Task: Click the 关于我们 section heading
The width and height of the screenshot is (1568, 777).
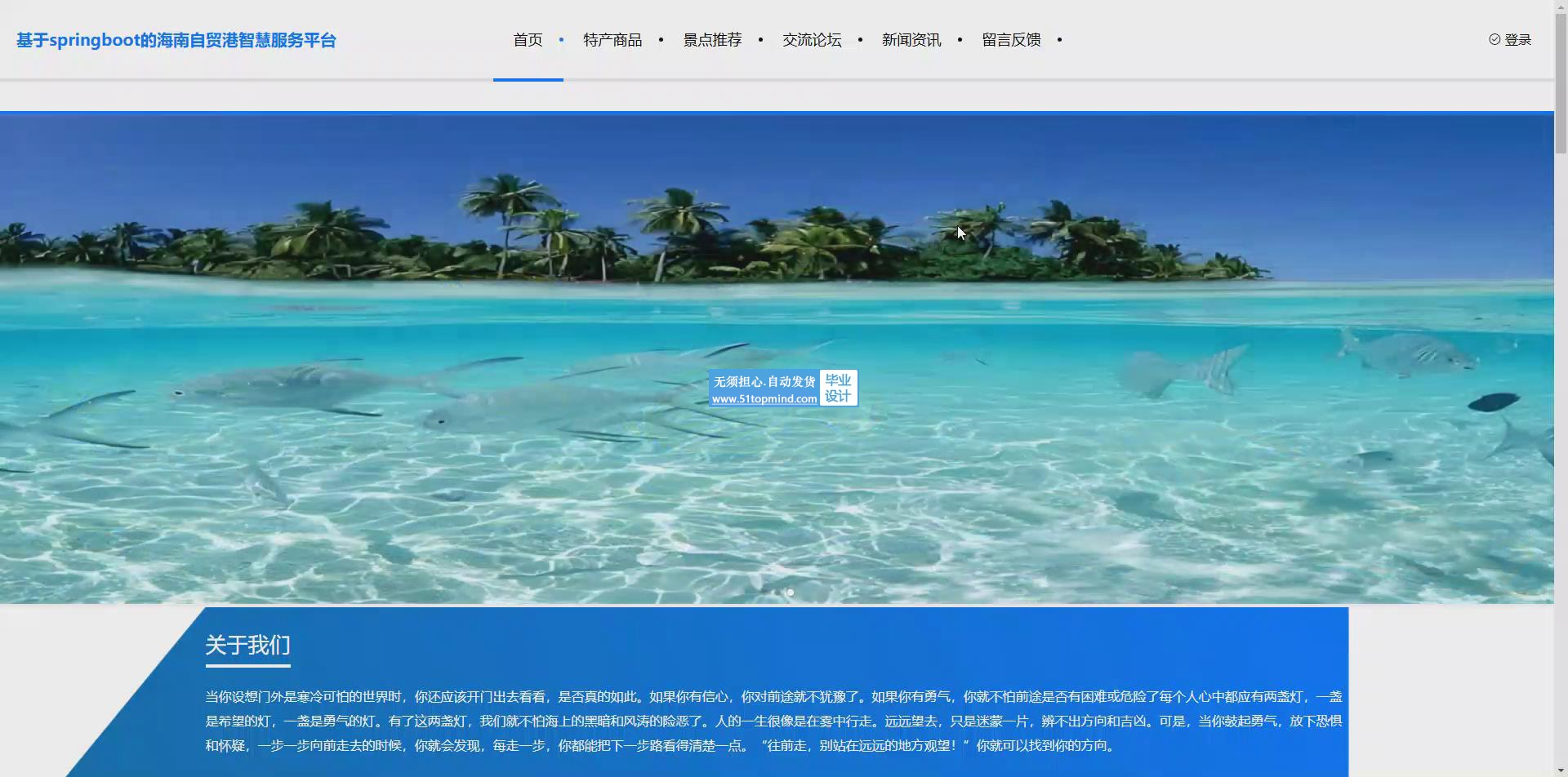Action: point(247,646)
